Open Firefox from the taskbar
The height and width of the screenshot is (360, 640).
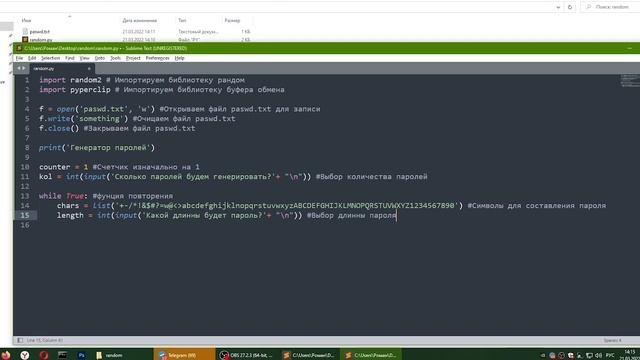(x=6, y=355)
